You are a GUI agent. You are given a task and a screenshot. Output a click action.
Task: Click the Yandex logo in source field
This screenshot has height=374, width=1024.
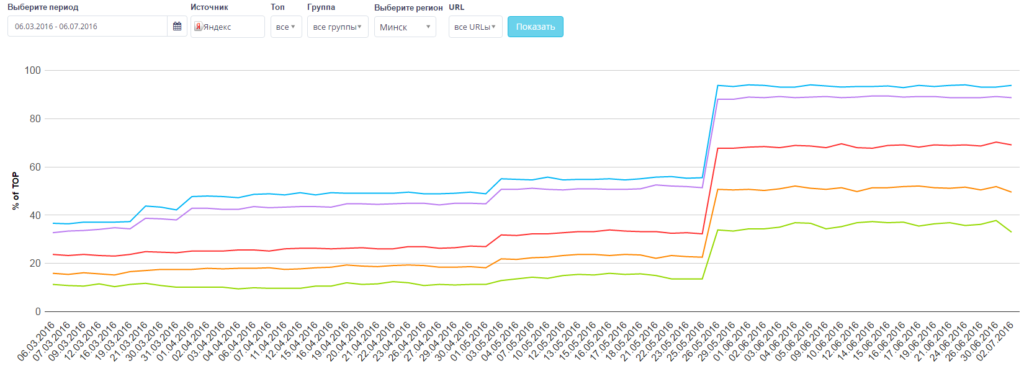click(198, 27)
